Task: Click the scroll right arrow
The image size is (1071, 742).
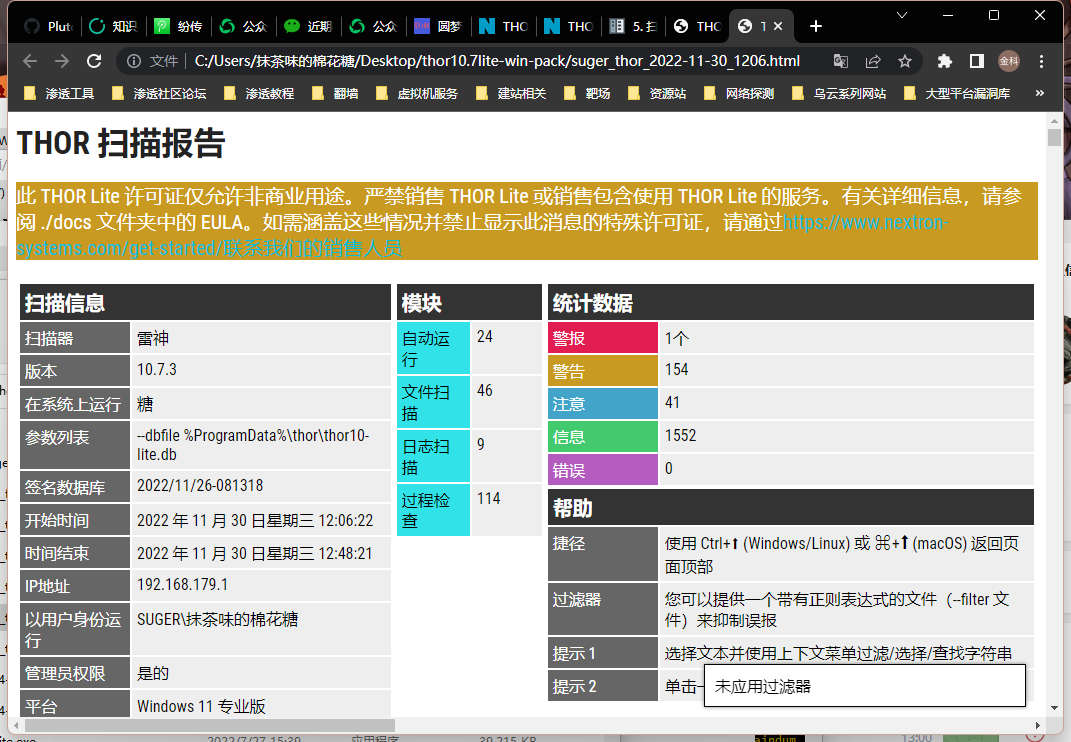Action: [x=1038, y=725]
